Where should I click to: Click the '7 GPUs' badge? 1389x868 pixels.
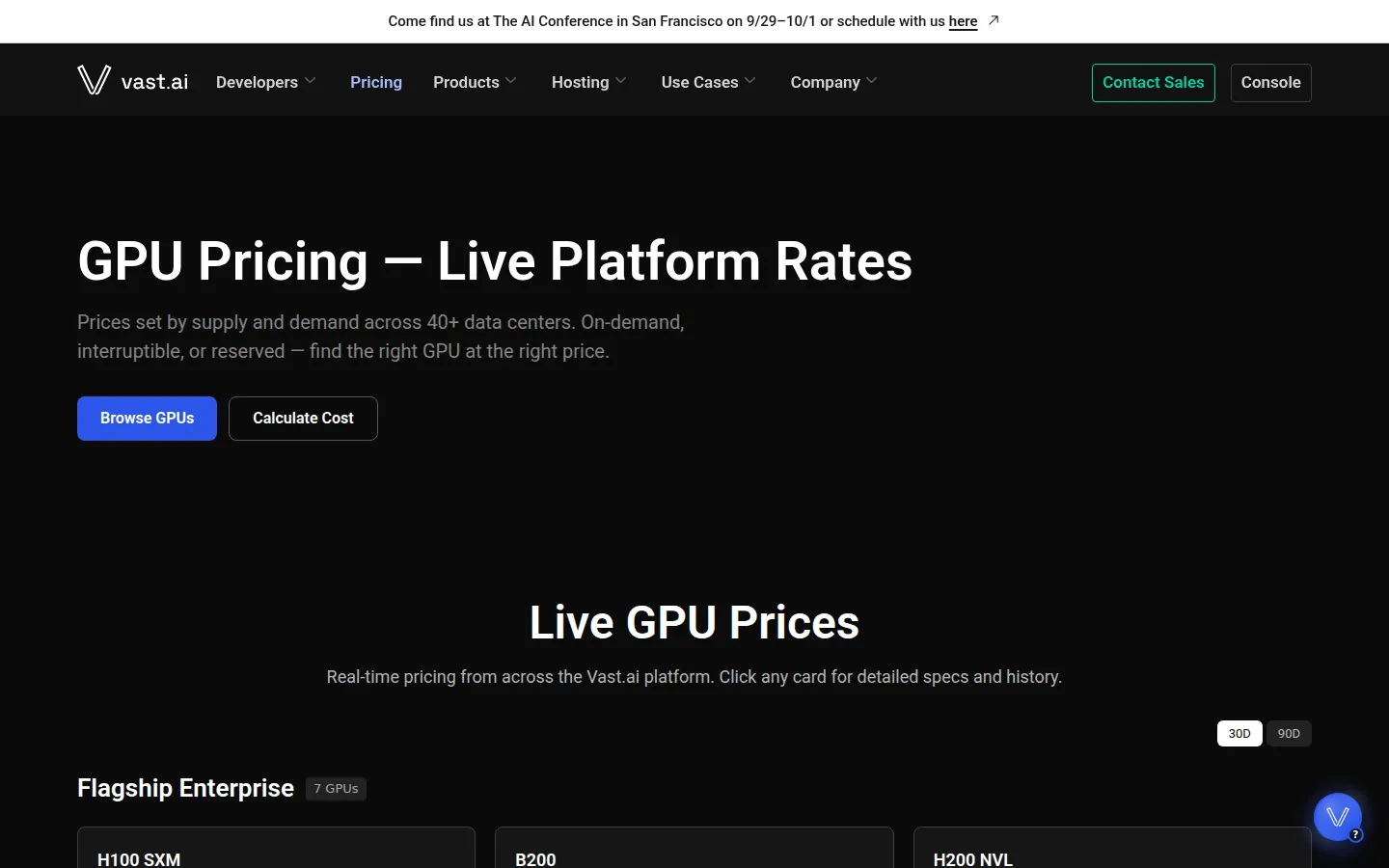point(336,789)
